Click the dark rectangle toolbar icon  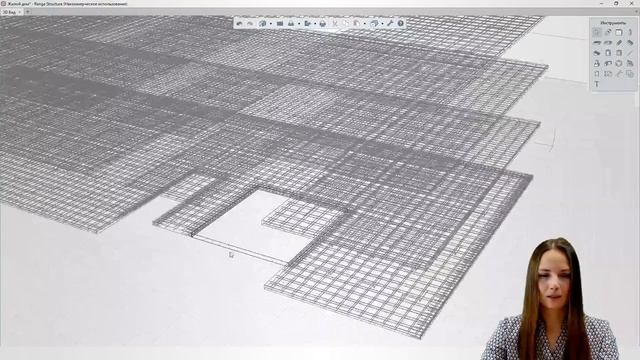coord(280,24)
